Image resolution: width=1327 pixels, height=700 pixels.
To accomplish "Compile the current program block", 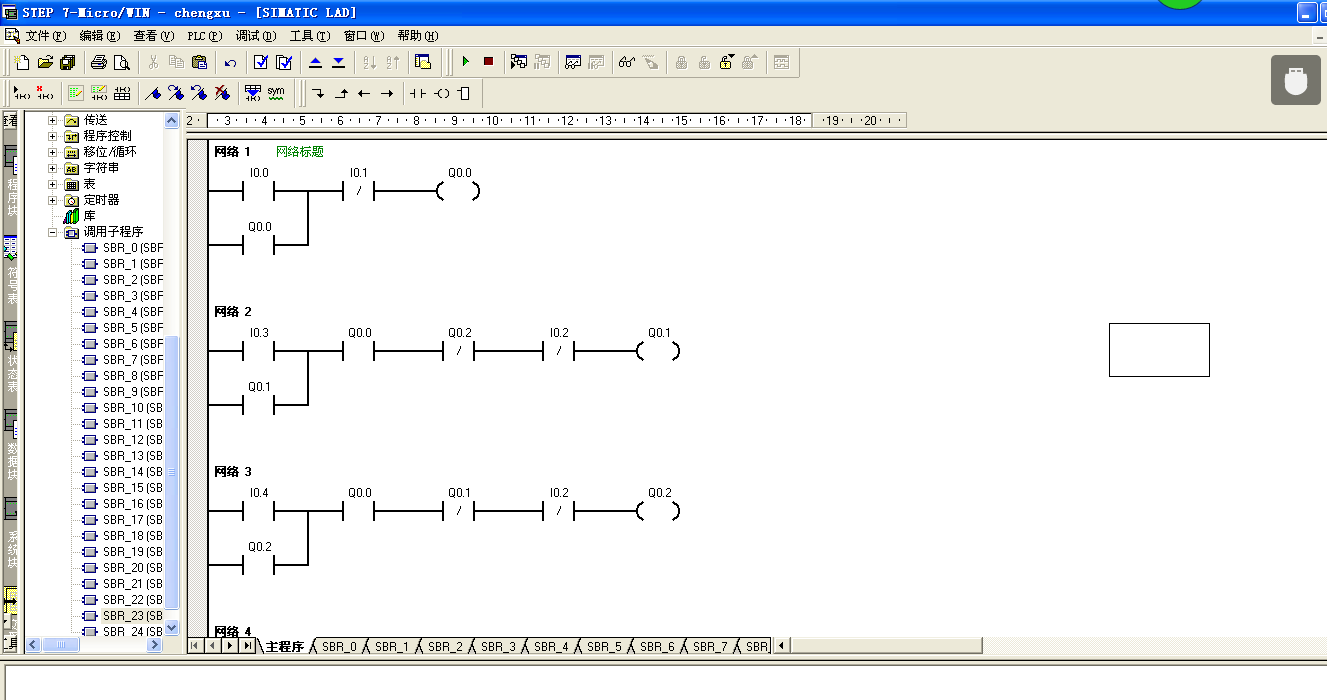I will pyautogui.click(x=260, y=62).
